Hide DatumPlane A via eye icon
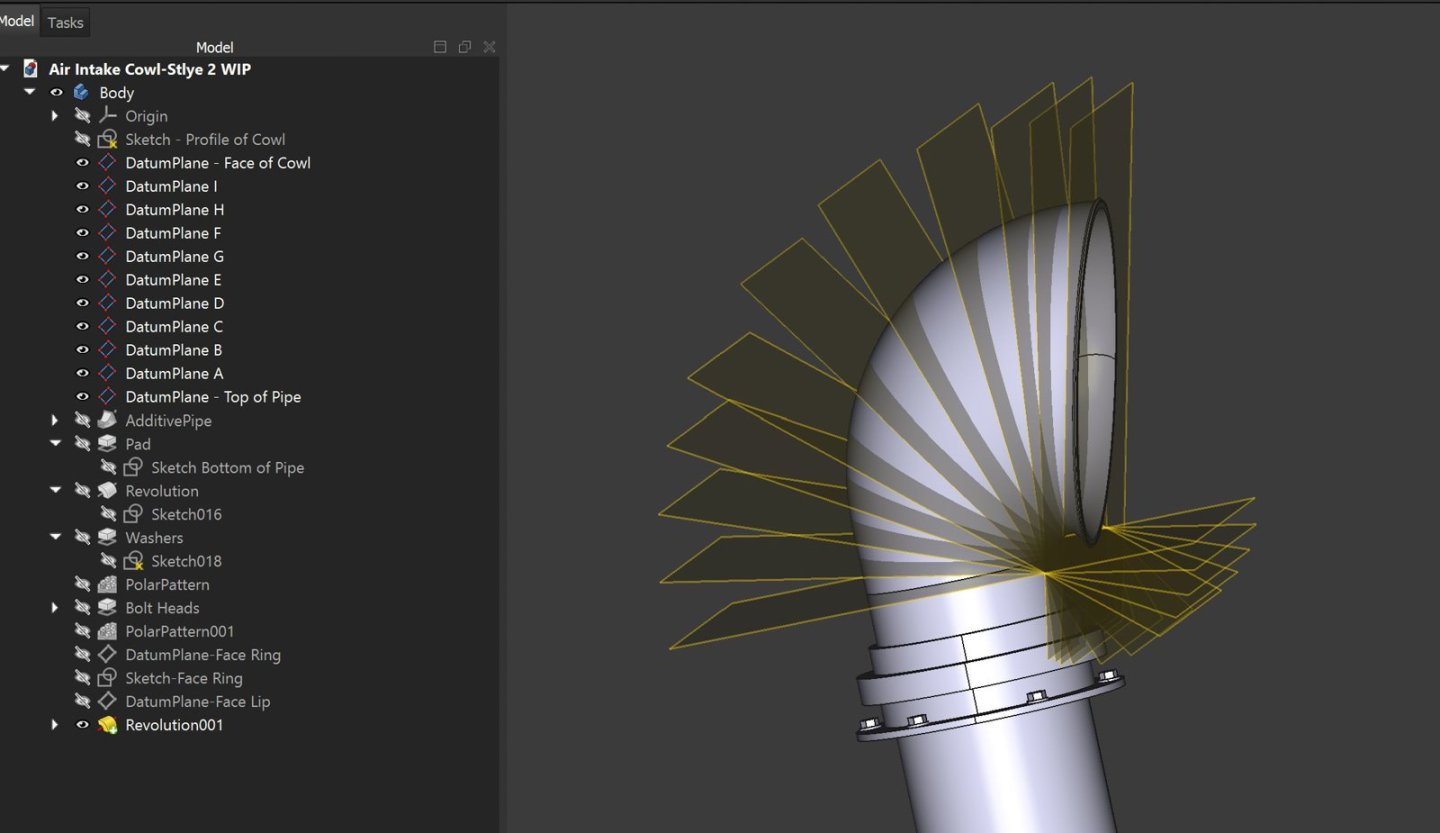 pos(83,373)
